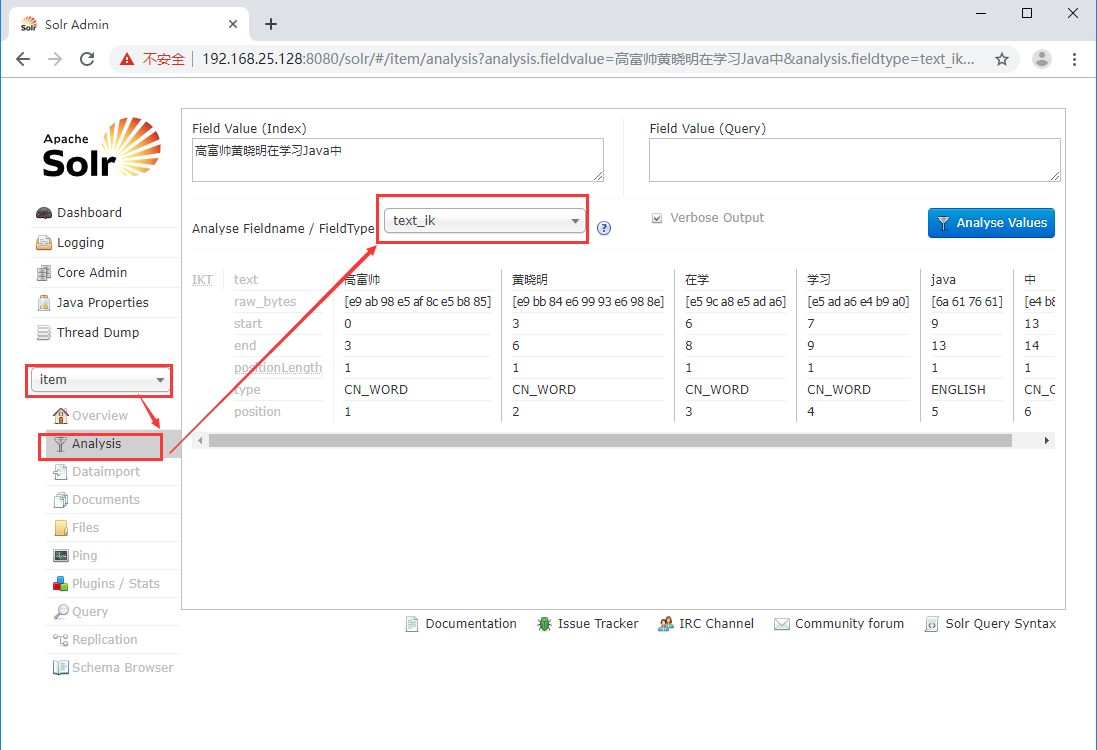Open Core Admin
Viewport: 1097px width, 750px height.
(92, 273)
